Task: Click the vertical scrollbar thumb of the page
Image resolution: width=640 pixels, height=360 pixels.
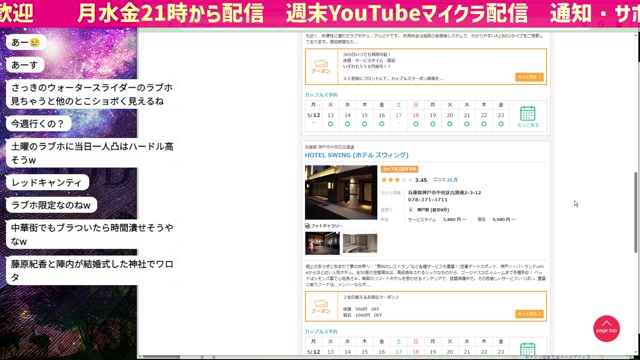Action: tap(636, 212)
